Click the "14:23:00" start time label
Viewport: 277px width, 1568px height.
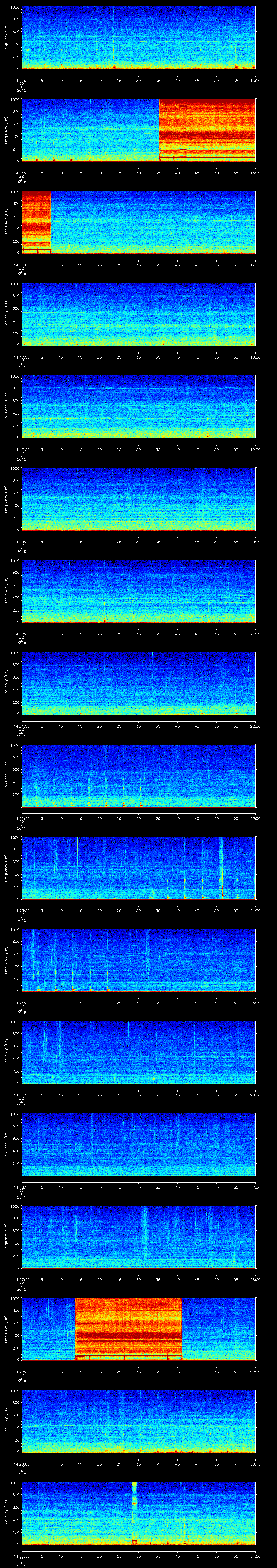click(x=21, y=910)
